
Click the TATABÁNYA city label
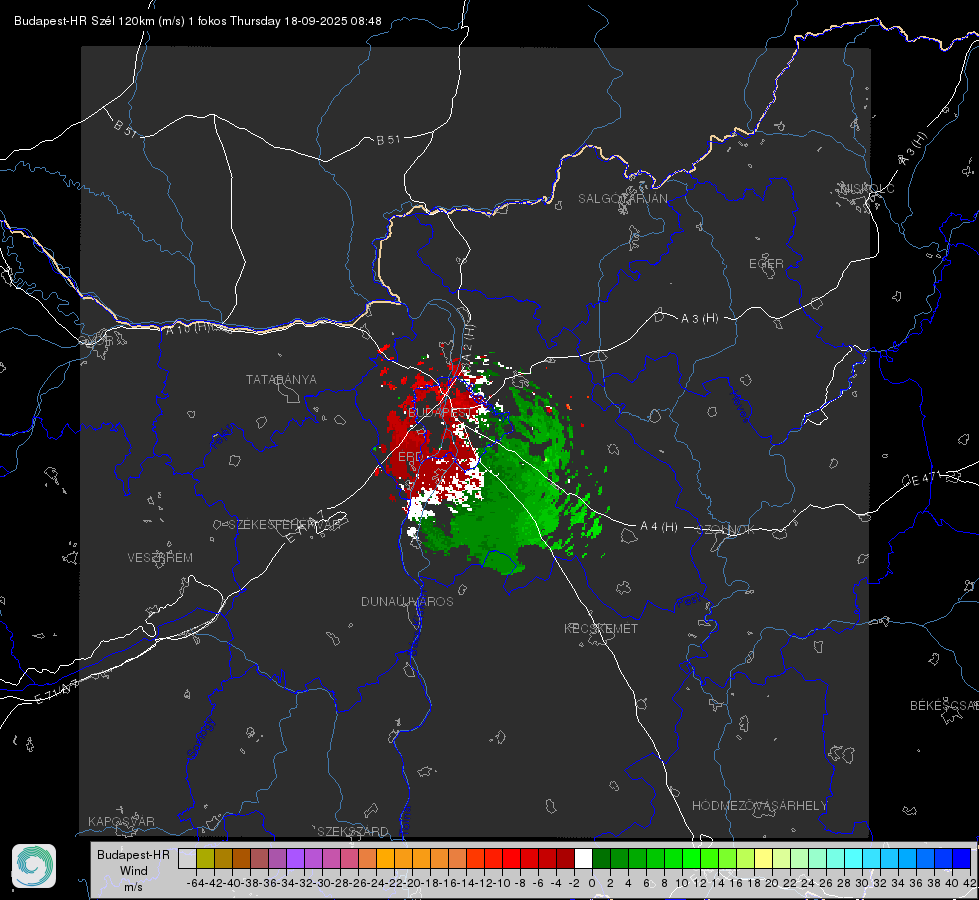281,379
